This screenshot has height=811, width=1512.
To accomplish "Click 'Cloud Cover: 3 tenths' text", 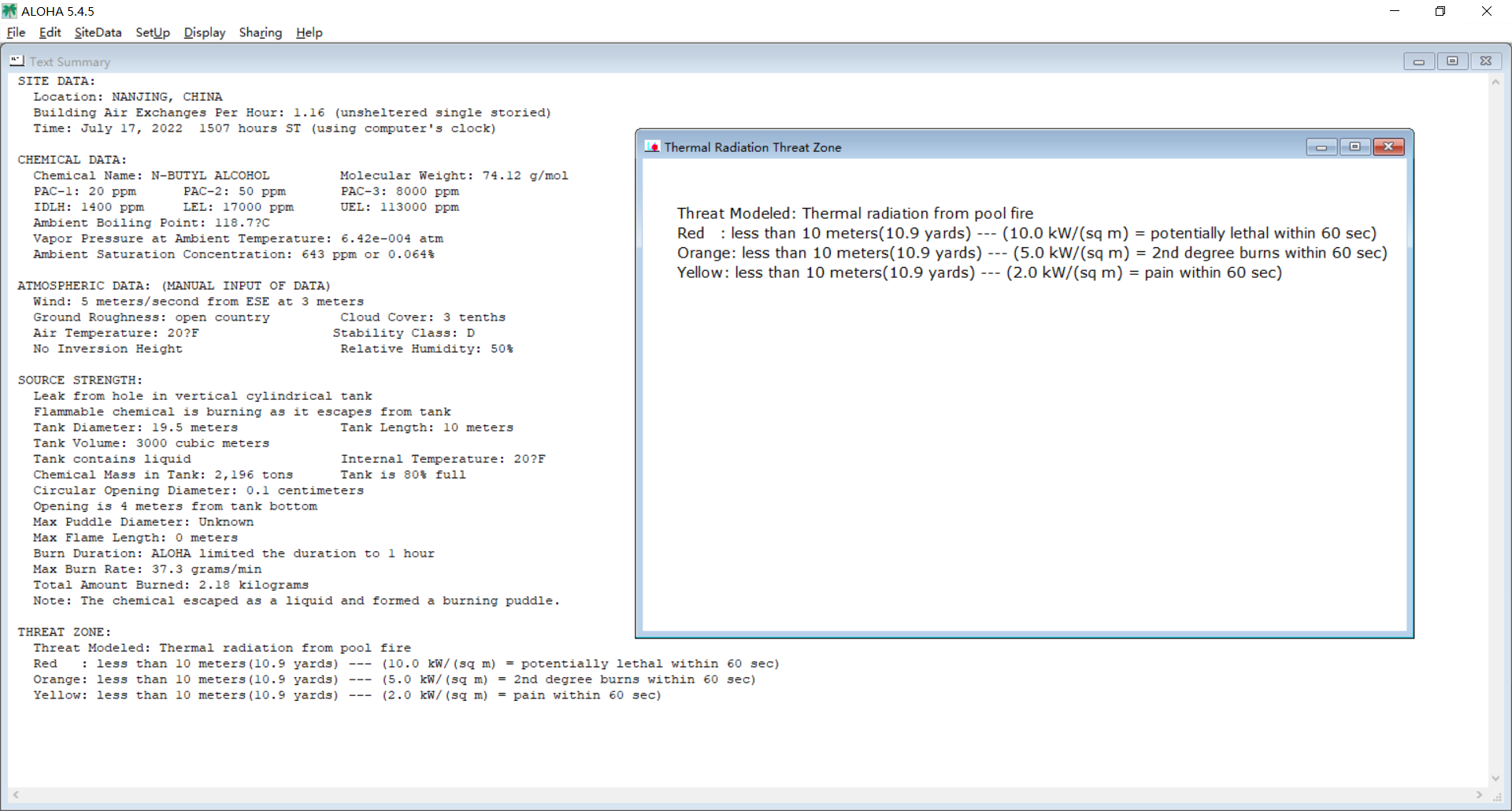I will pyautogui.click(x=423, y=317).
